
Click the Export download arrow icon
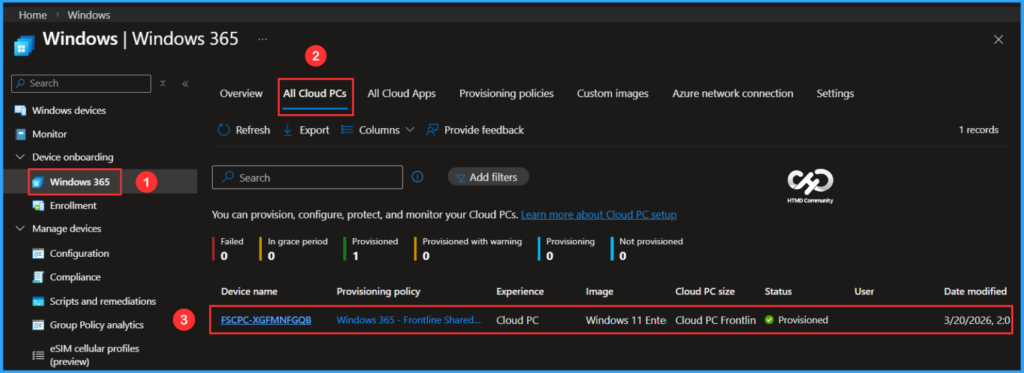point(287,130)
